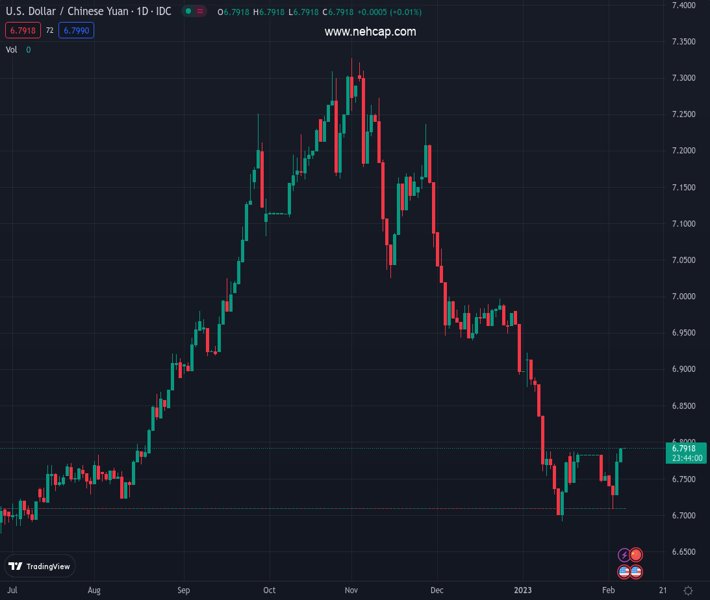Click the 7.2500 price scale label
The width and height of the screenshot is (710, 600).
pyautogui.click(x=684, y=114)
